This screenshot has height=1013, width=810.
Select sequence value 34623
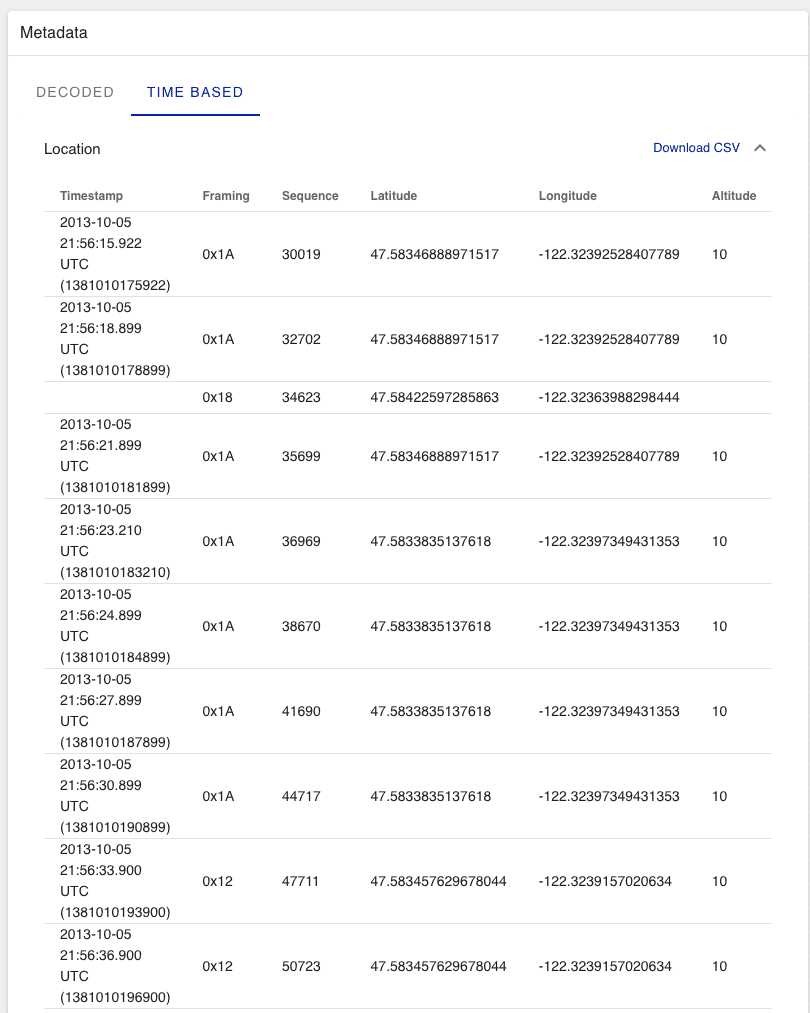click(301, 397)
